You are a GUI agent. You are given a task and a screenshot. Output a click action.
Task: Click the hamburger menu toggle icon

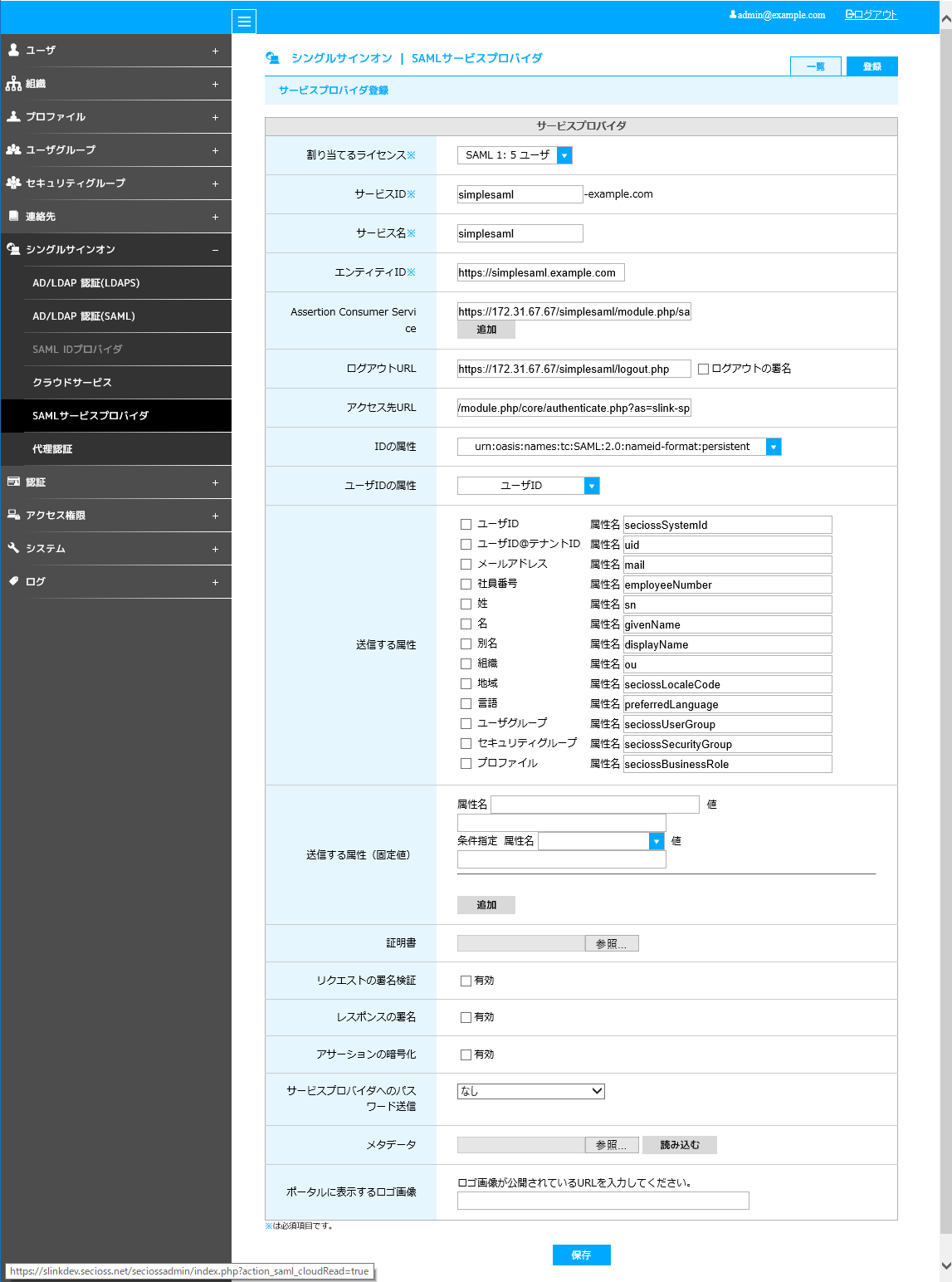(244, 22)
